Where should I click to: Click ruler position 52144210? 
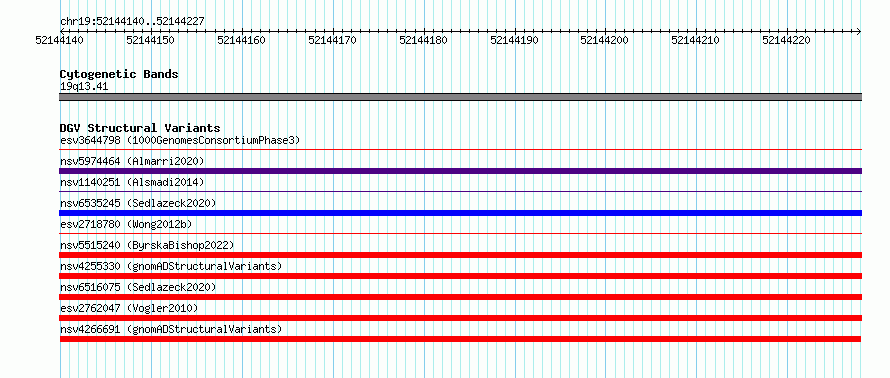(695, 40)
